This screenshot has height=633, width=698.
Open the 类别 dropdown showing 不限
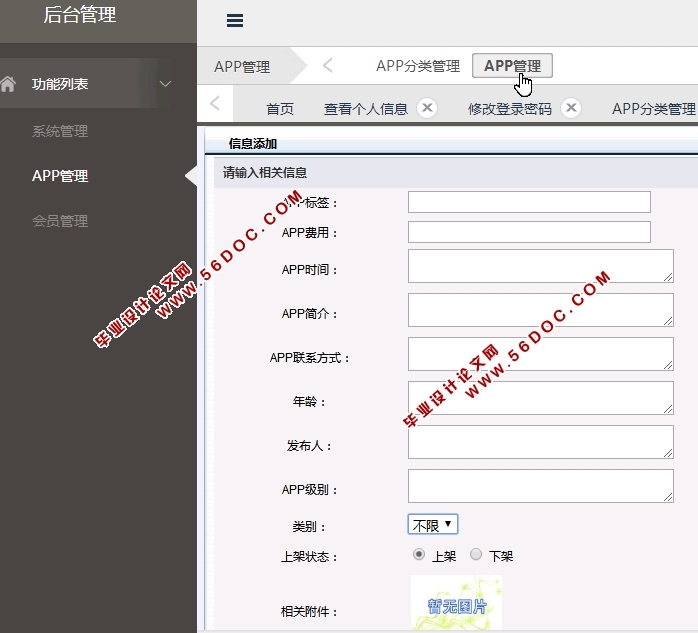click(x=433, y=524)
